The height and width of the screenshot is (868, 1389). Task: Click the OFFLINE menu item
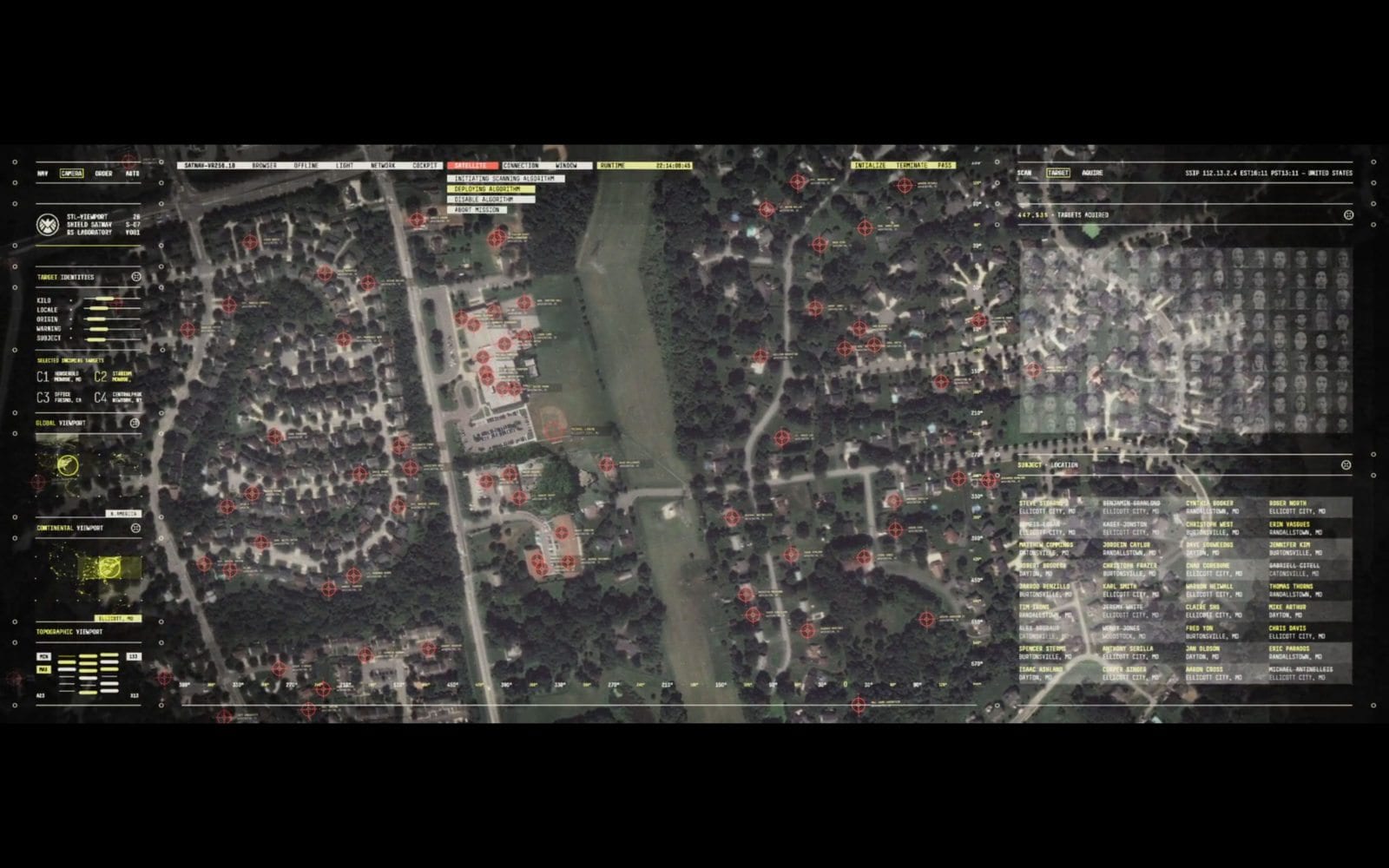pyautogui.click(x=306, y=165)
